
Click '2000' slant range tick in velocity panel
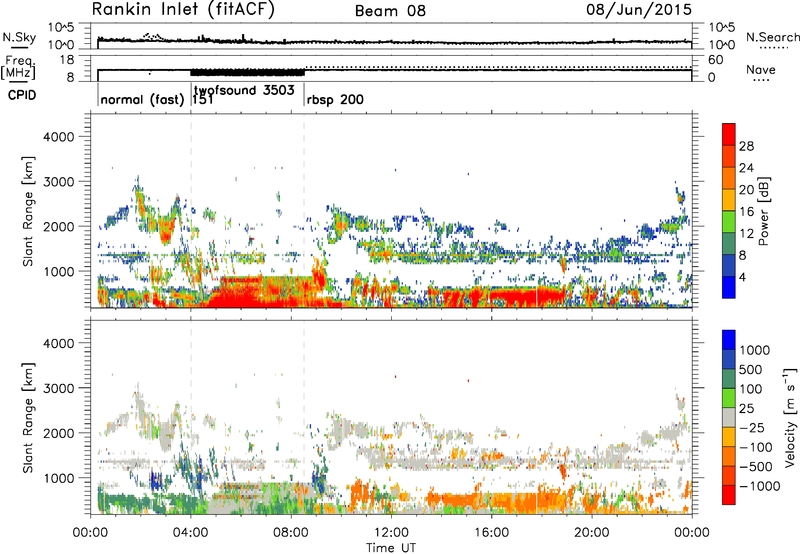tap(59, 433)
